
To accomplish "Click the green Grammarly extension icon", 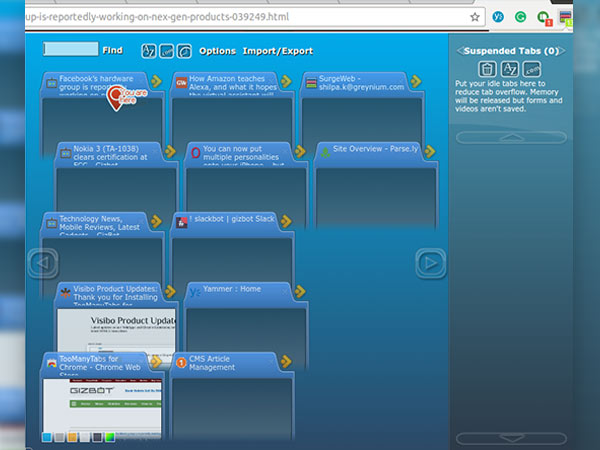I will click(x=521, y=17).
